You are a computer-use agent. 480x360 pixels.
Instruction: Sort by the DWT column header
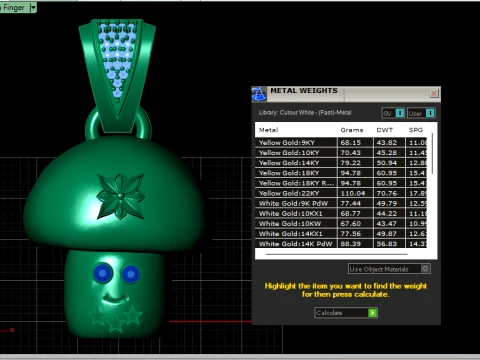pyautogui.click(x=384, y=130)
